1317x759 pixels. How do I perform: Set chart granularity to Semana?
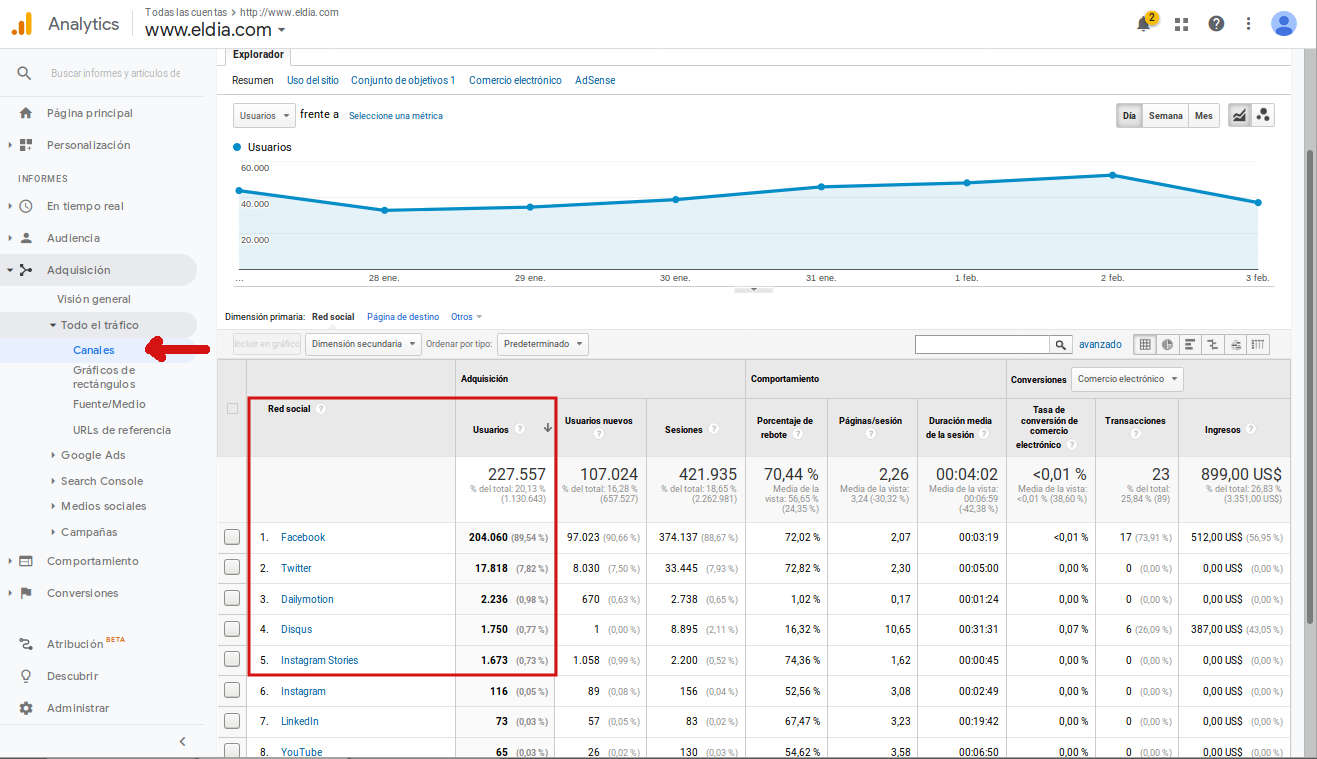[1165, 116]
